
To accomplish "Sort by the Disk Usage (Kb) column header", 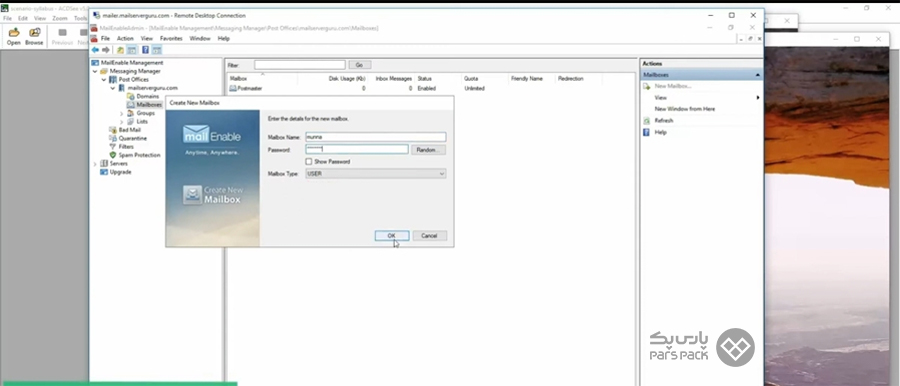I will pos(347,79).
